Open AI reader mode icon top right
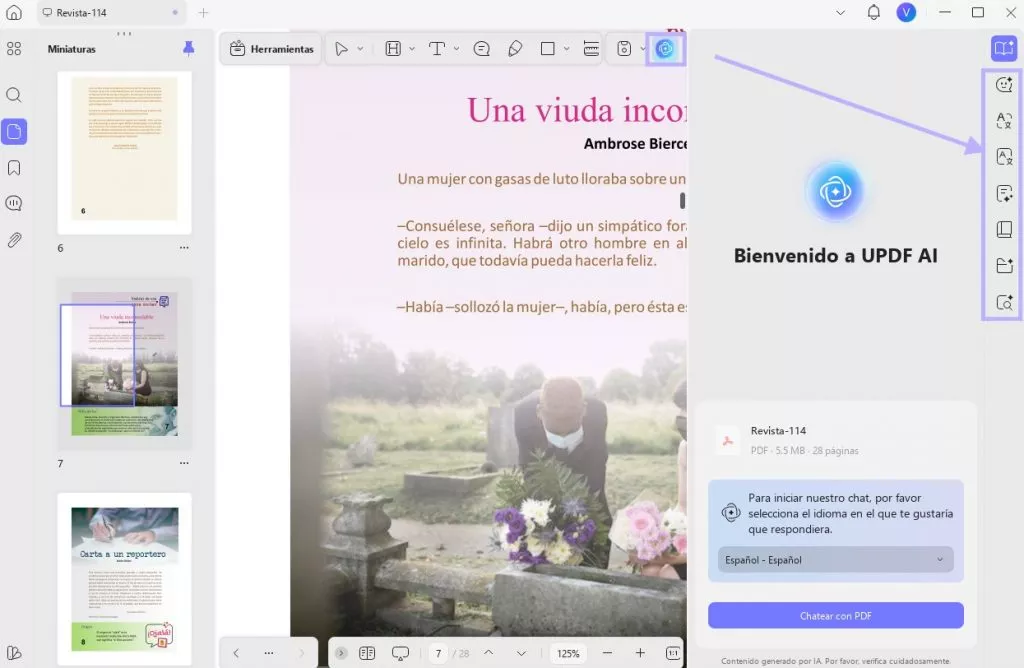The width and height of the screenshot is (1024, 668). click(x=1004, y=48)
